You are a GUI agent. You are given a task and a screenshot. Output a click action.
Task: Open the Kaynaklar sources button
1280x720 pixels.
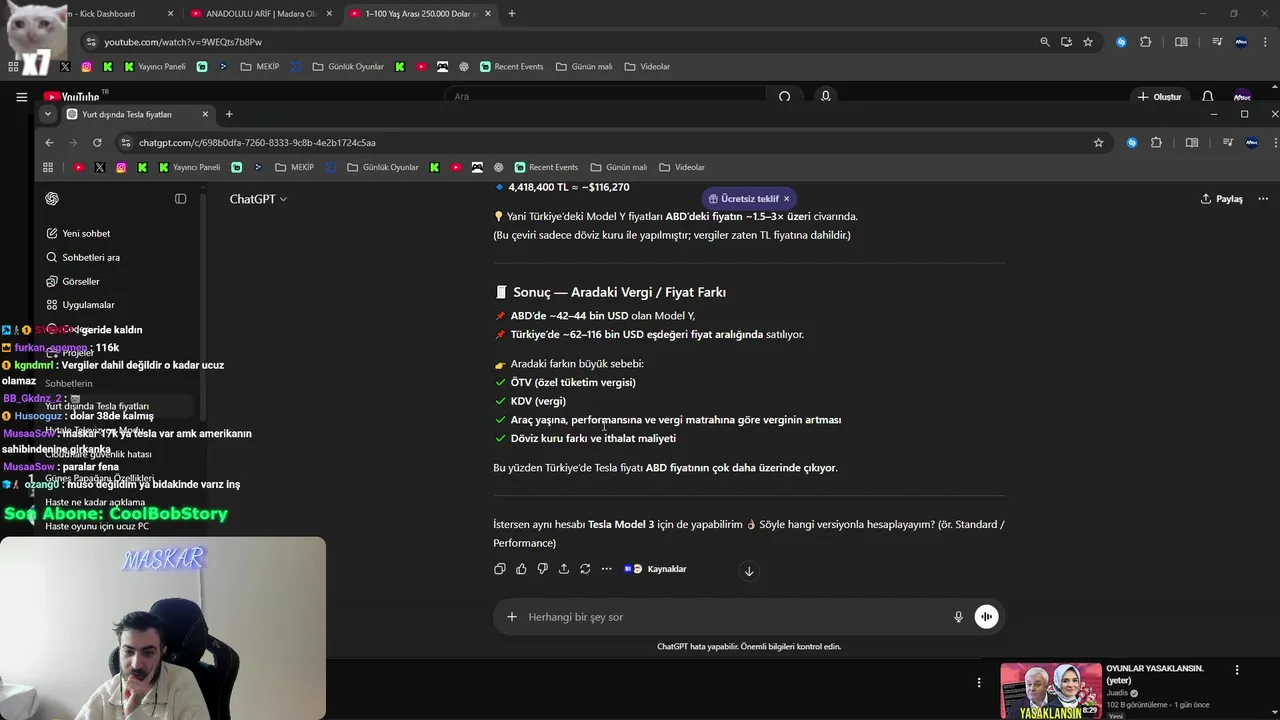[655, 569]
